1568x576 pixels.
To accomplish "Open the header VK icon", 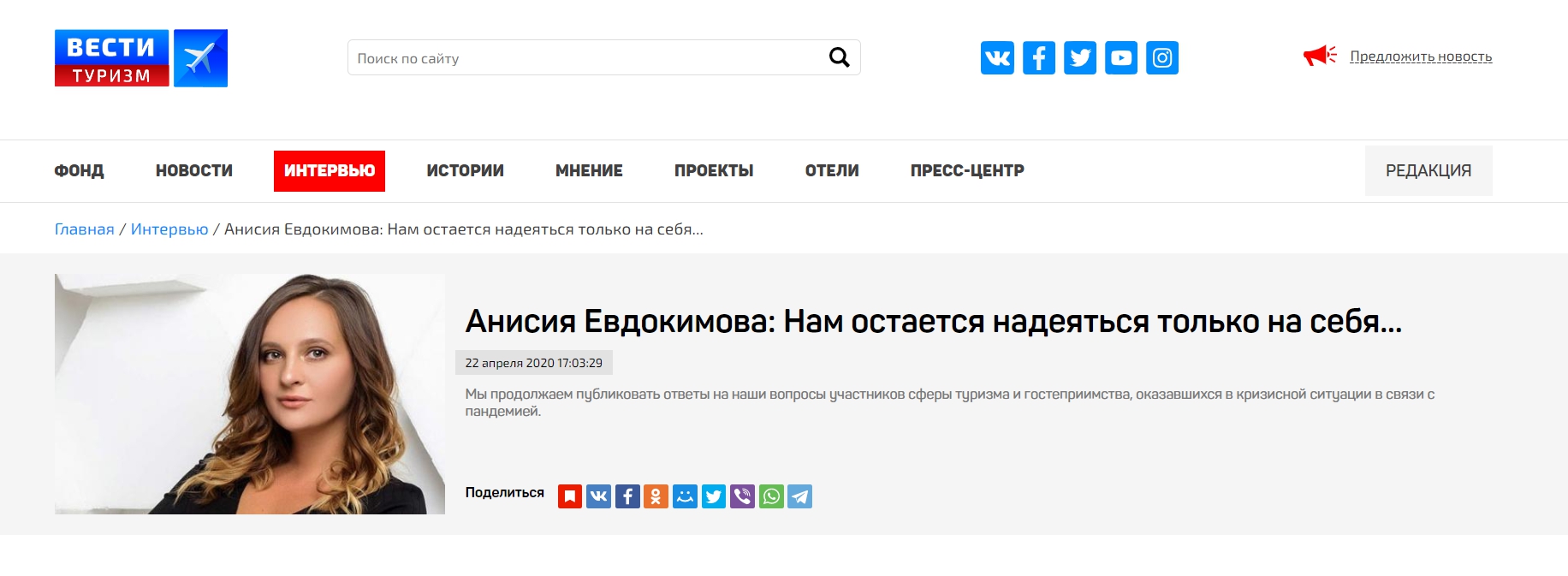I will coord(997,58).
